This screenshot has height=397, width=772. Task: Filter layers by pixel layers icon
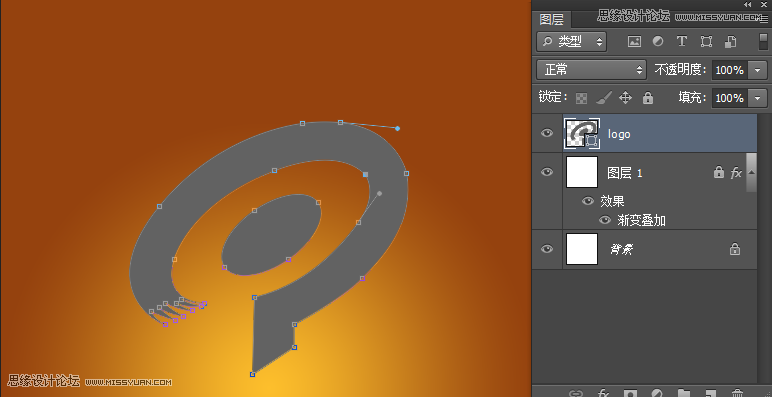pos(634,42)
